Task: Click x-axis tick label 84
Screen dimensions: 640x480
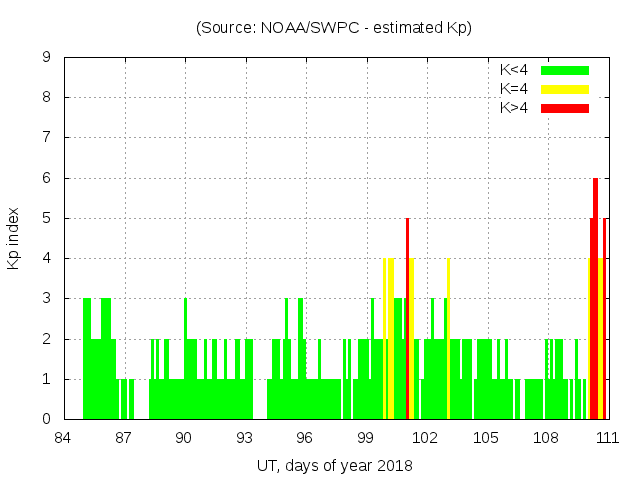Action: point(63,438)
